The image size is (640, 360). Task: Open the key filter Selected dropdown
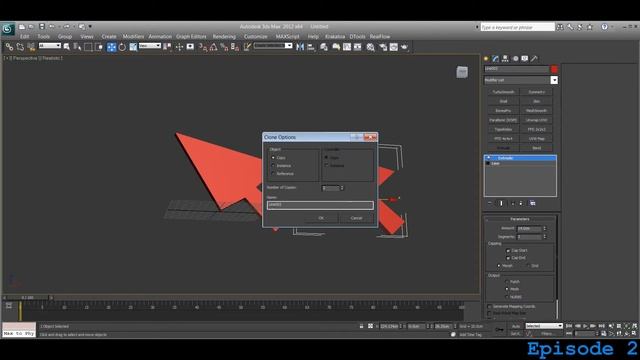(544, 326)
